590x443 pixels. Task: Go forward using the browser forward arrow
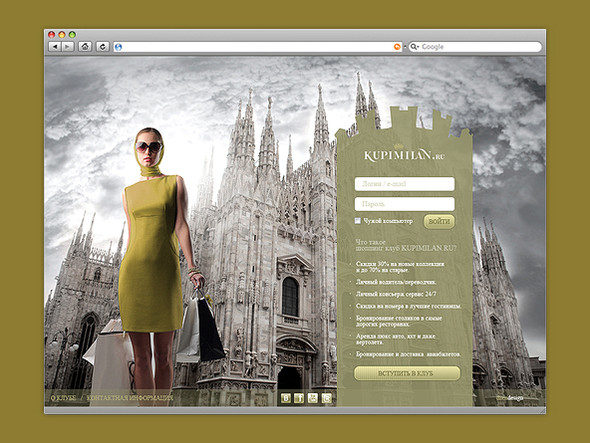click(67, 47)
